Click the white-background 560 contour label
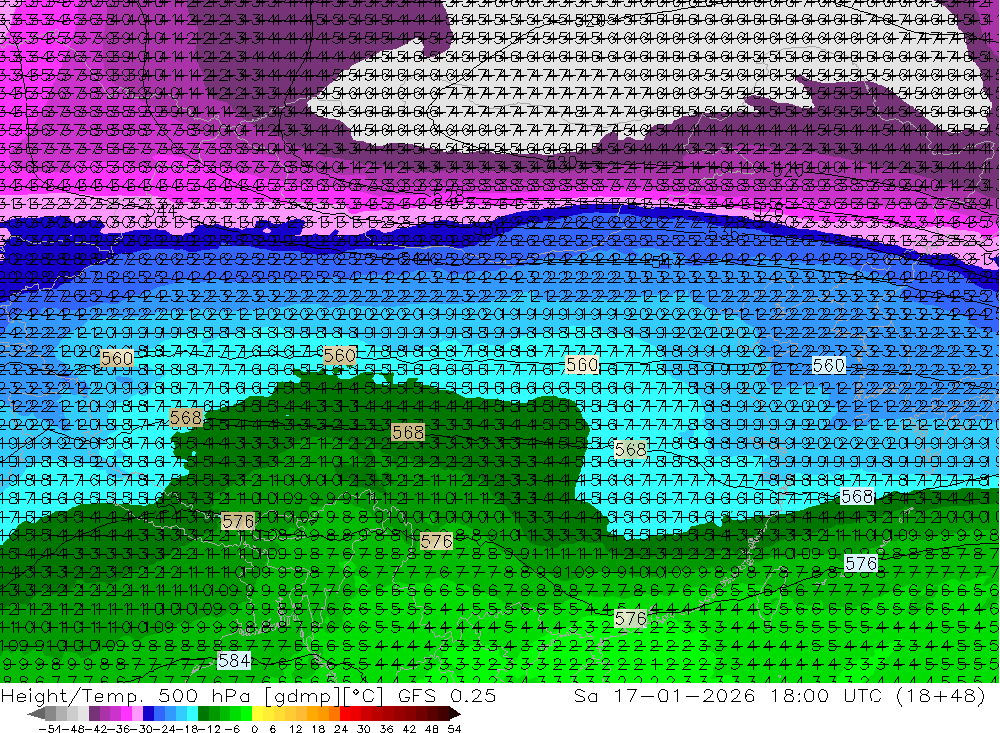Screen dimensions: 1000x733 (828, 366)
